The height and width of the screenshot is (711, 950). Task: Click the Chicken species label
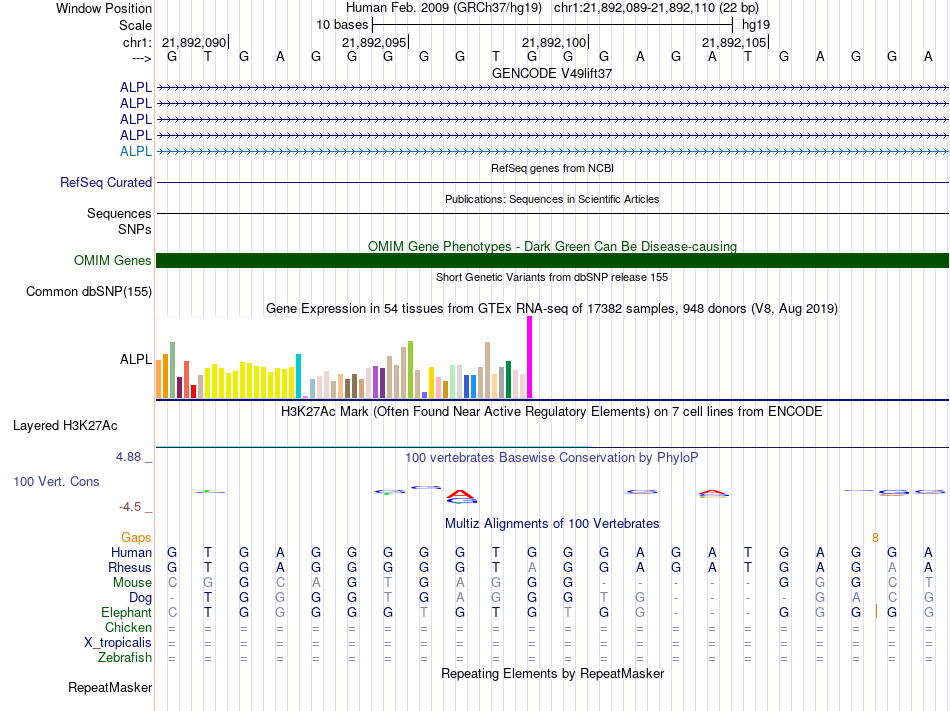[128, 627]
